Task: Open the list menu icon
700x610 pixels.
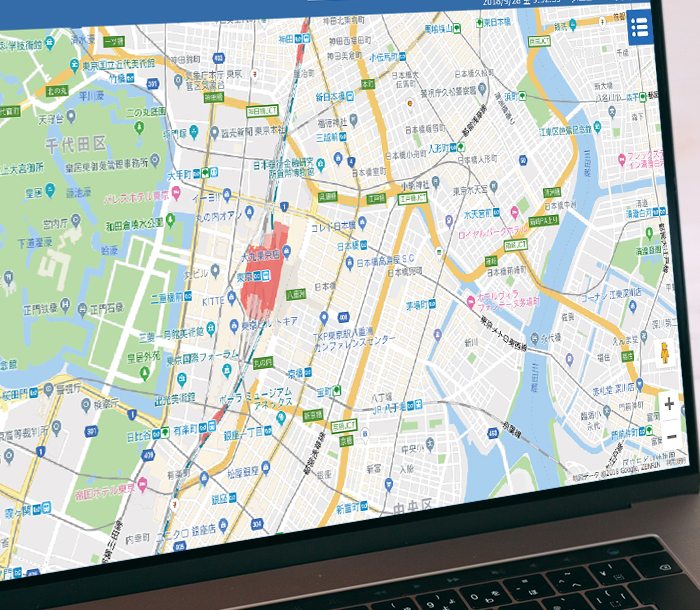Action: 640,28
